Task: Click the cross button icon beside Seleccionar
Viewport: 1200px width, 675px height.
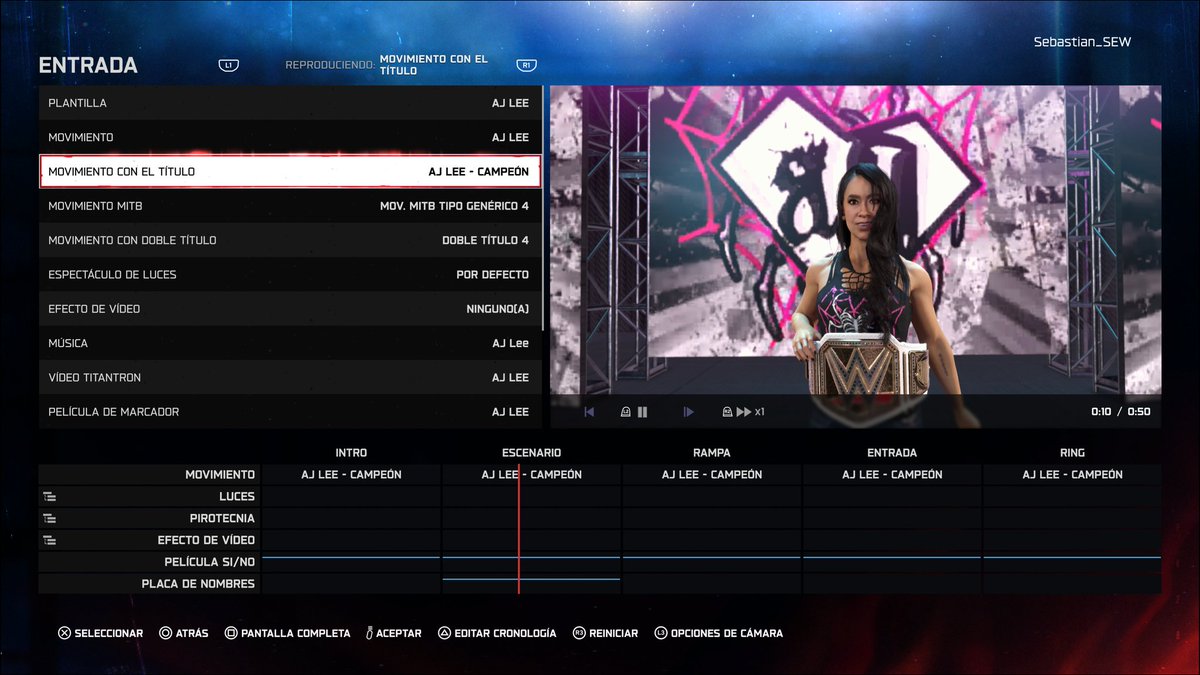Action: [64, 633]
